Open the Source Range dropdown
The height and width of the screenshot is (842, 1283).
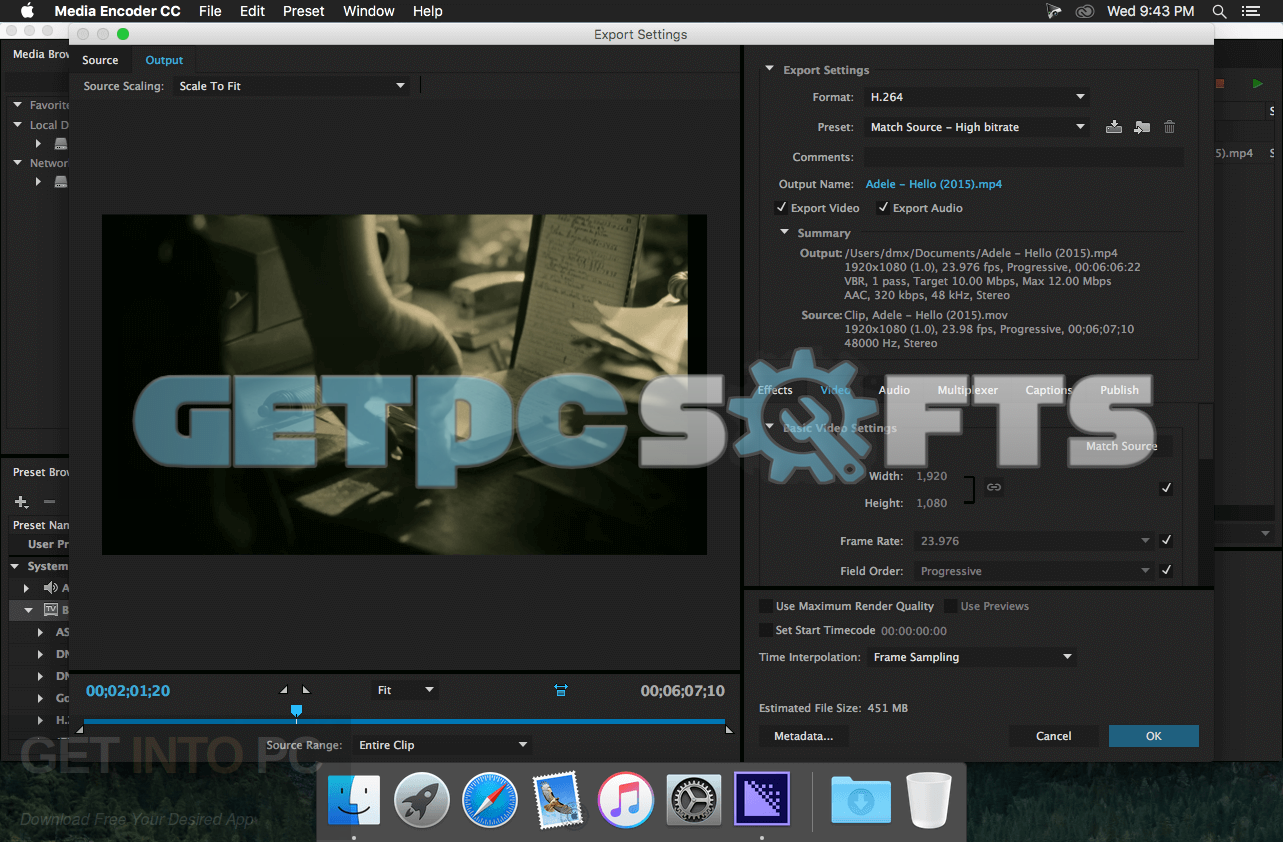coord(442,745)
